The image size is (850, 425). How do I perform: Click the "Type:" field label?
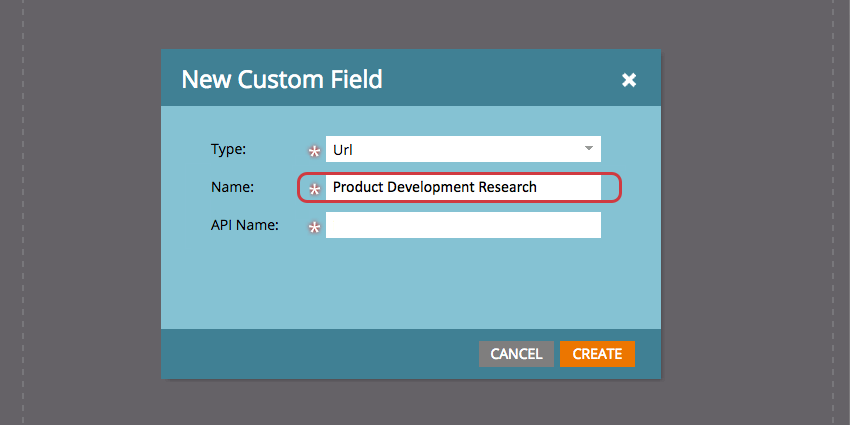coord(228,149)
